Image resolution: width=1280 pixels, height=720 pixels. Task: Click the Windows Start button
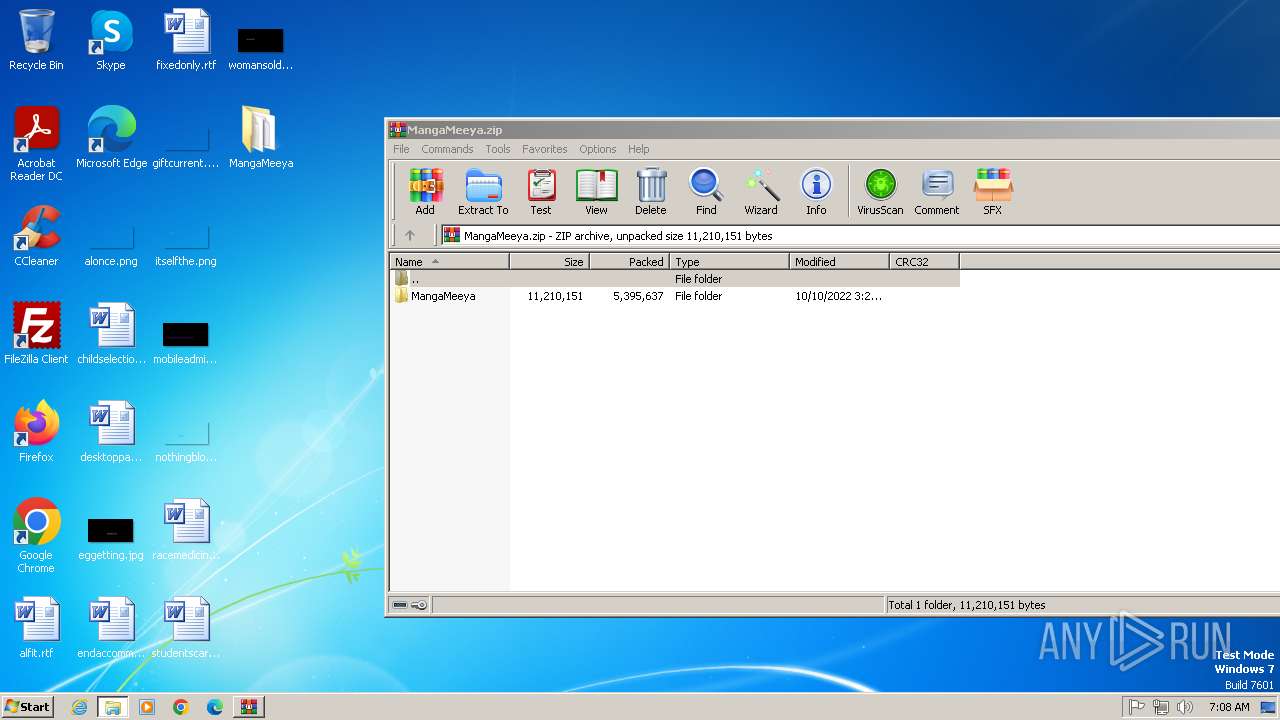pos(28,707)
